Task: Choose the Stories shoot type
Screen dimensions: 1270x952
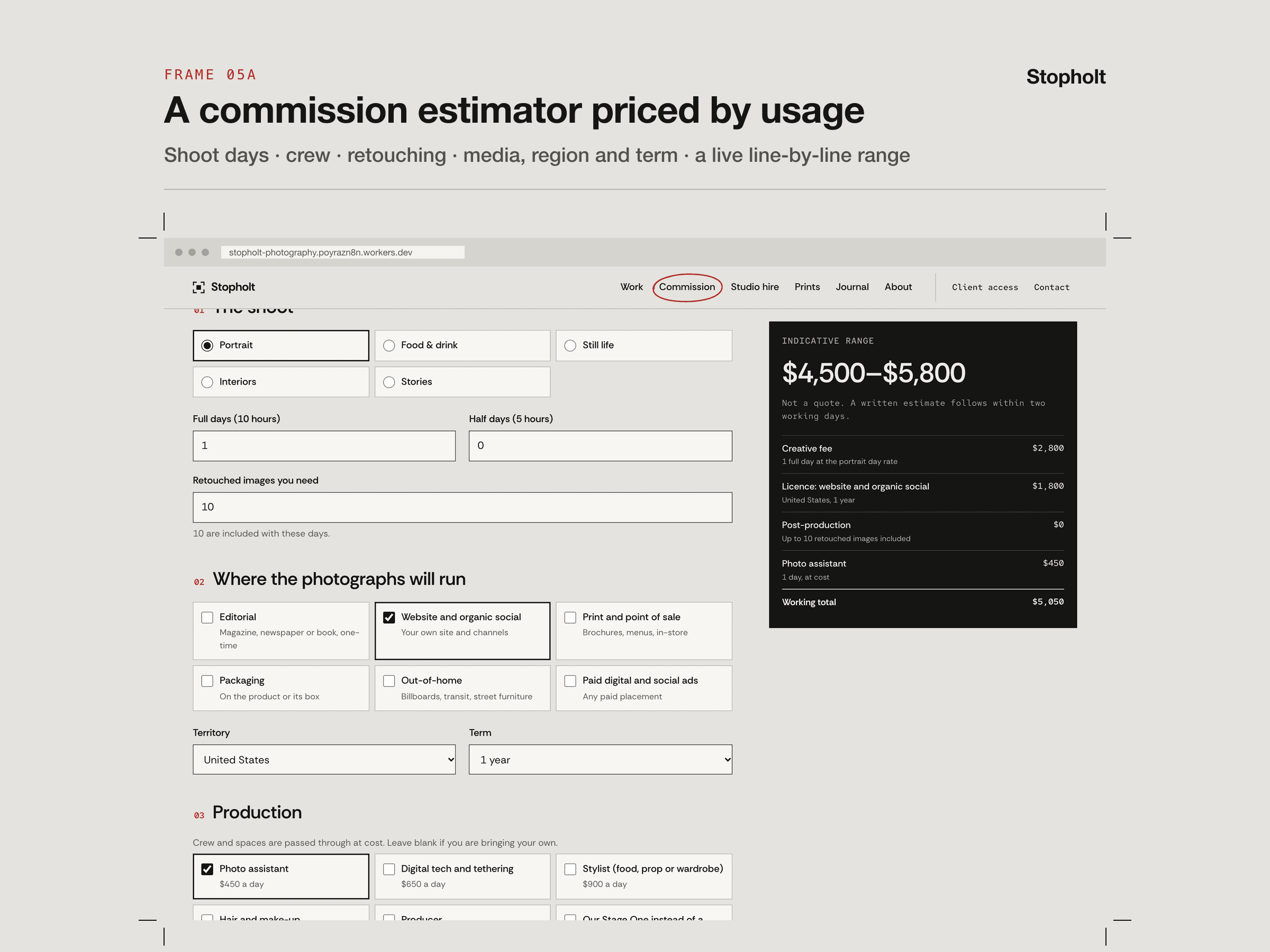Action: 462,382
